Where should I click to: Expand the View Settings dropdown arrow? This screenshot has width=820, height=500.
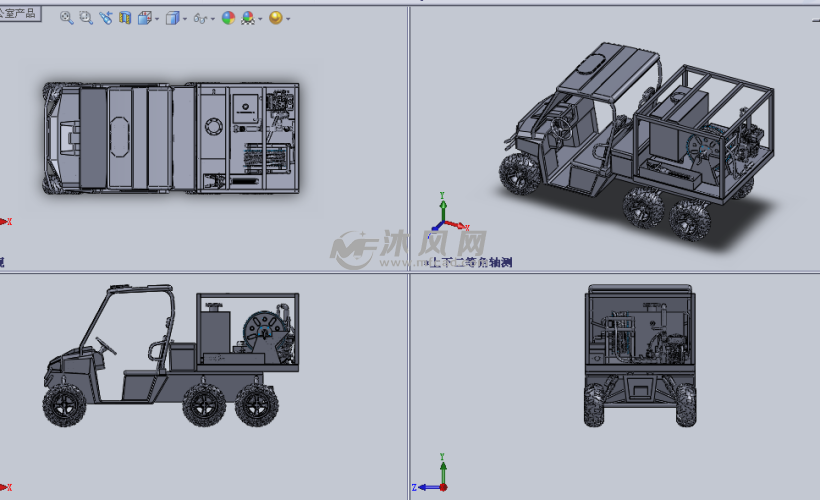click(x=288, y=19)
